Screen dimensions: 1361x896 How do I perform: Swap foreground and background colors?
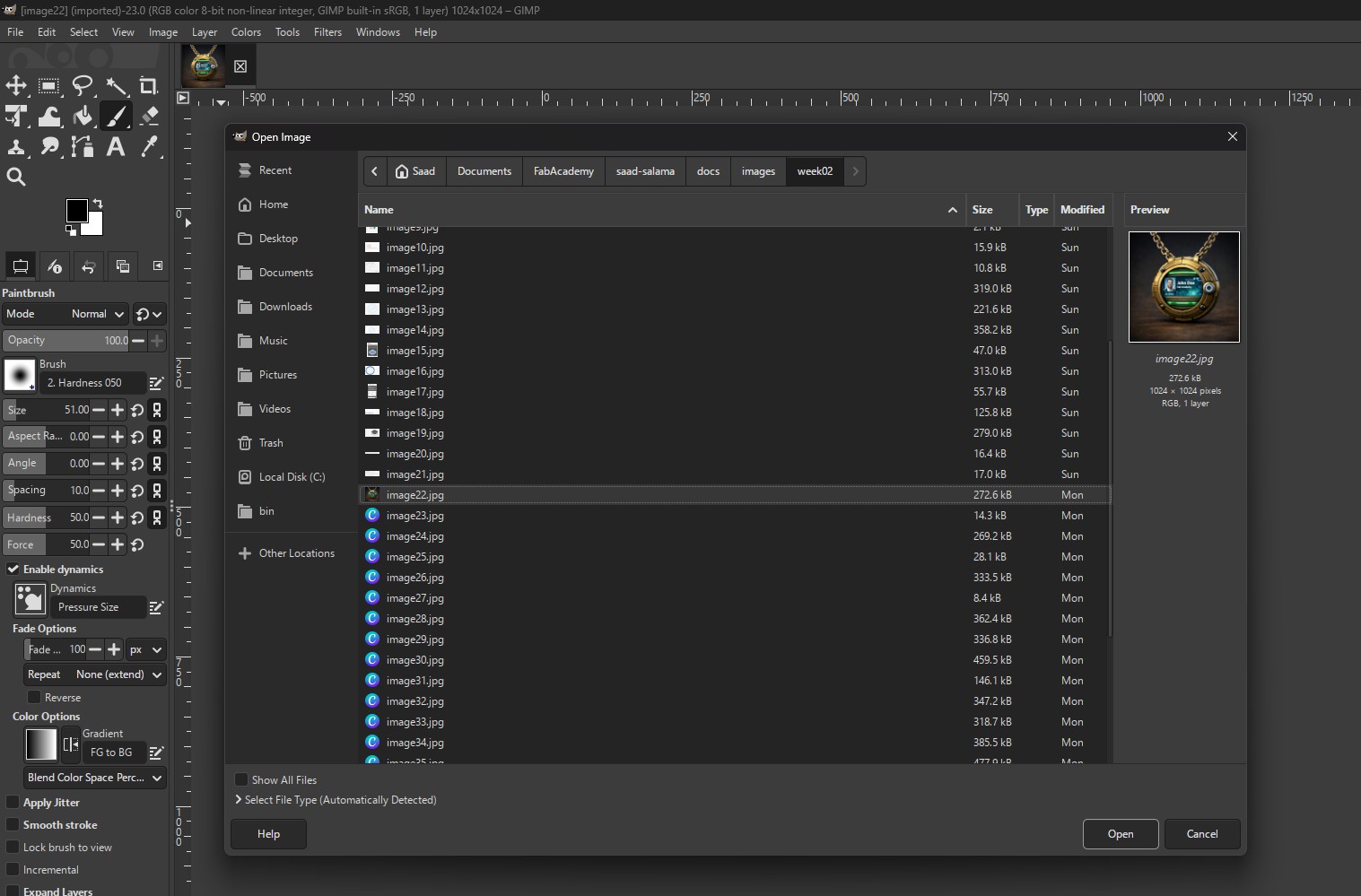pos(98,204)
